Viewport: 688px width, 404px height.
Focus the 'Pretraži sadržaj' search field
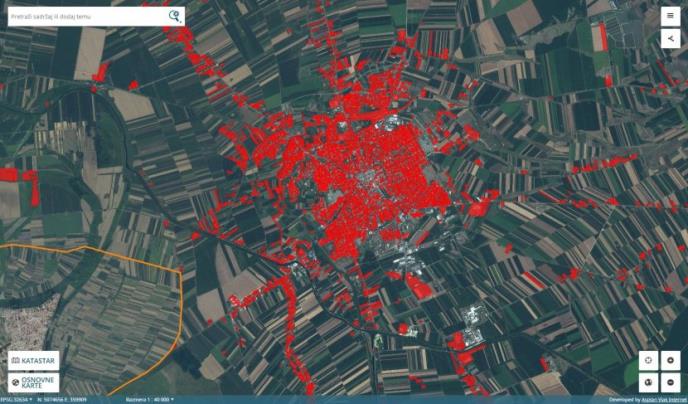coord(85,16)
